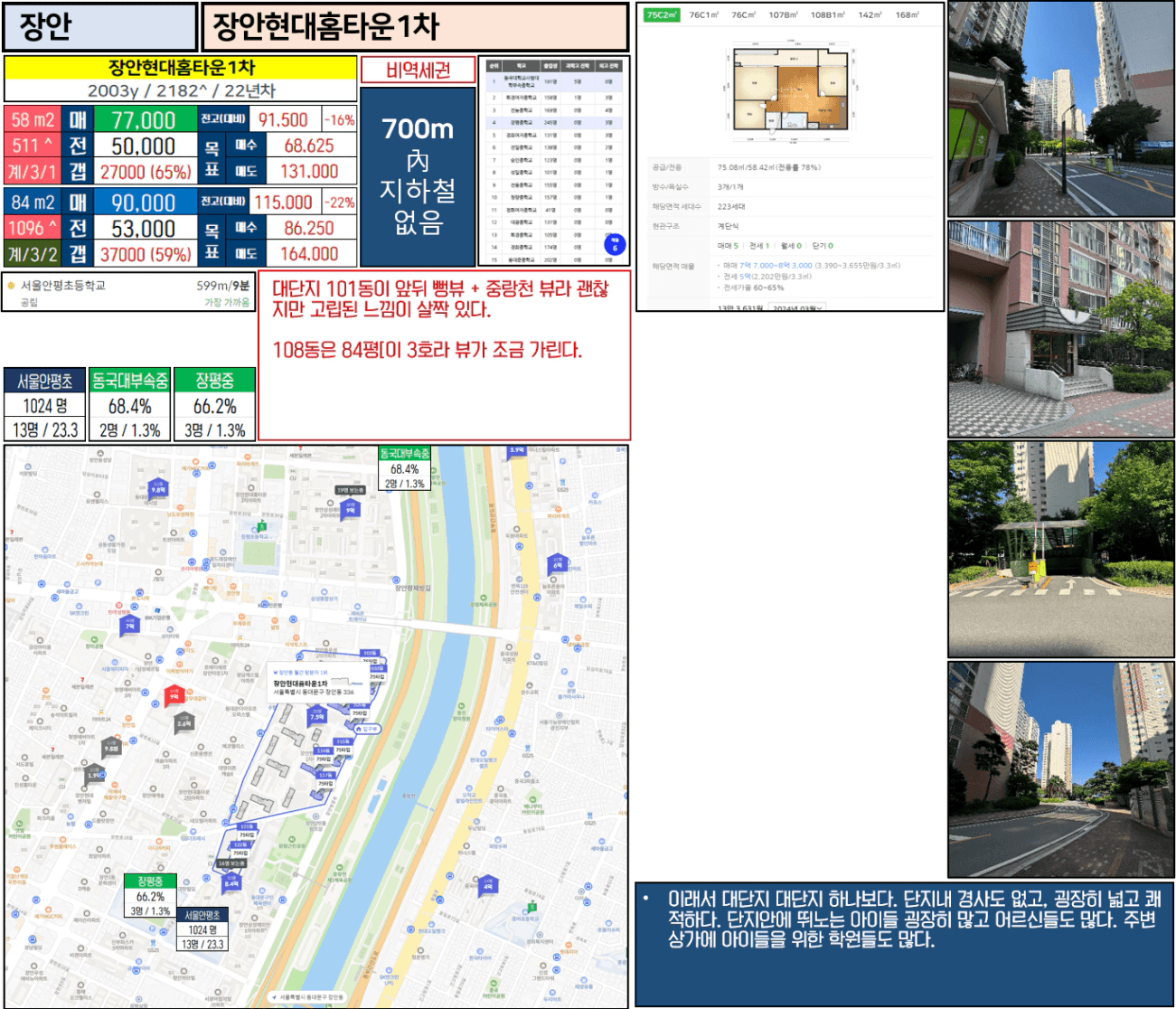Switch to the 76C㎡ area tab
1176x1009 pixels.
[x=743, y=15]
